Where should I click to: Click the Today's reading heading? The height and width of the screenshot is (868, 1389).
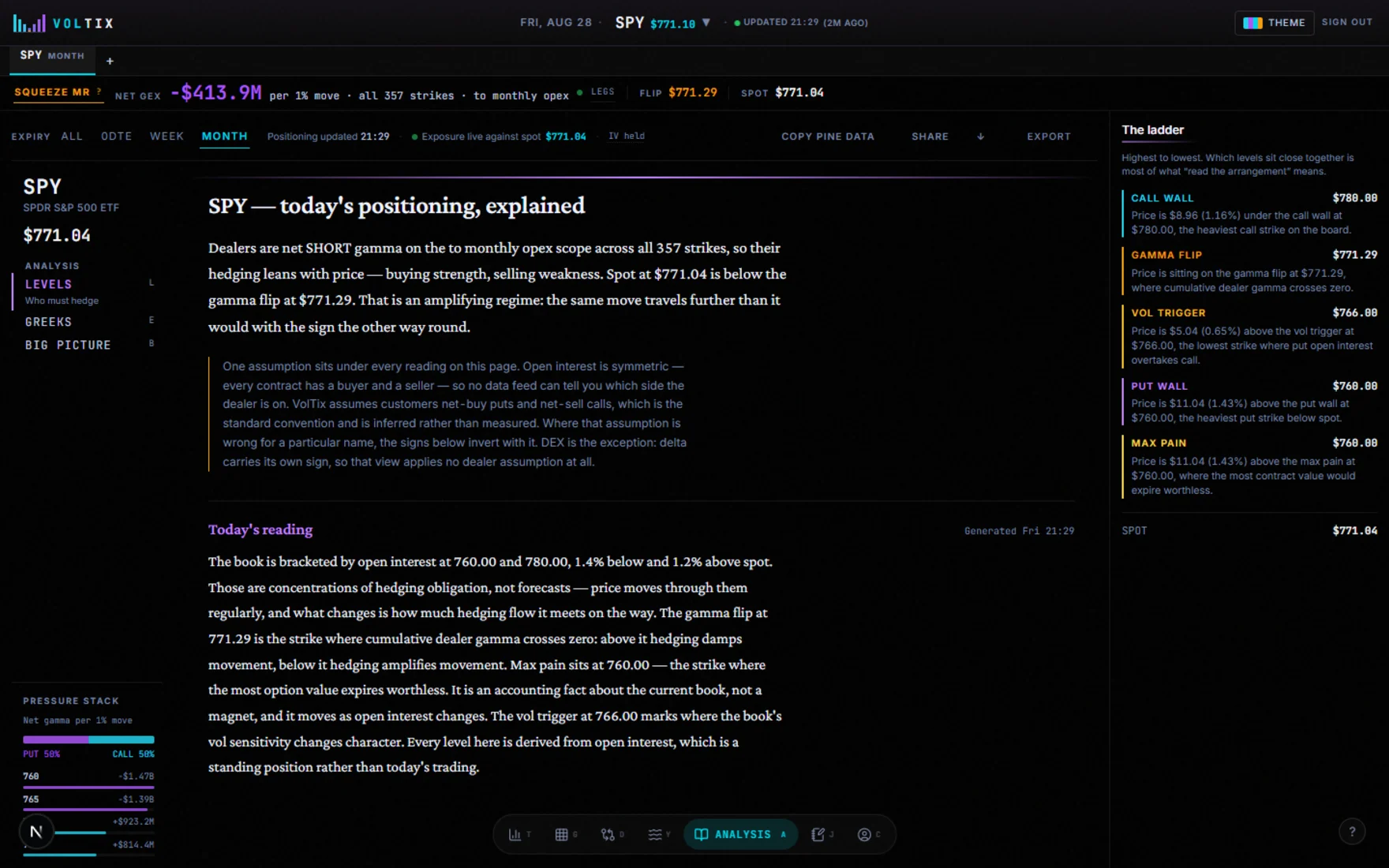260,529
